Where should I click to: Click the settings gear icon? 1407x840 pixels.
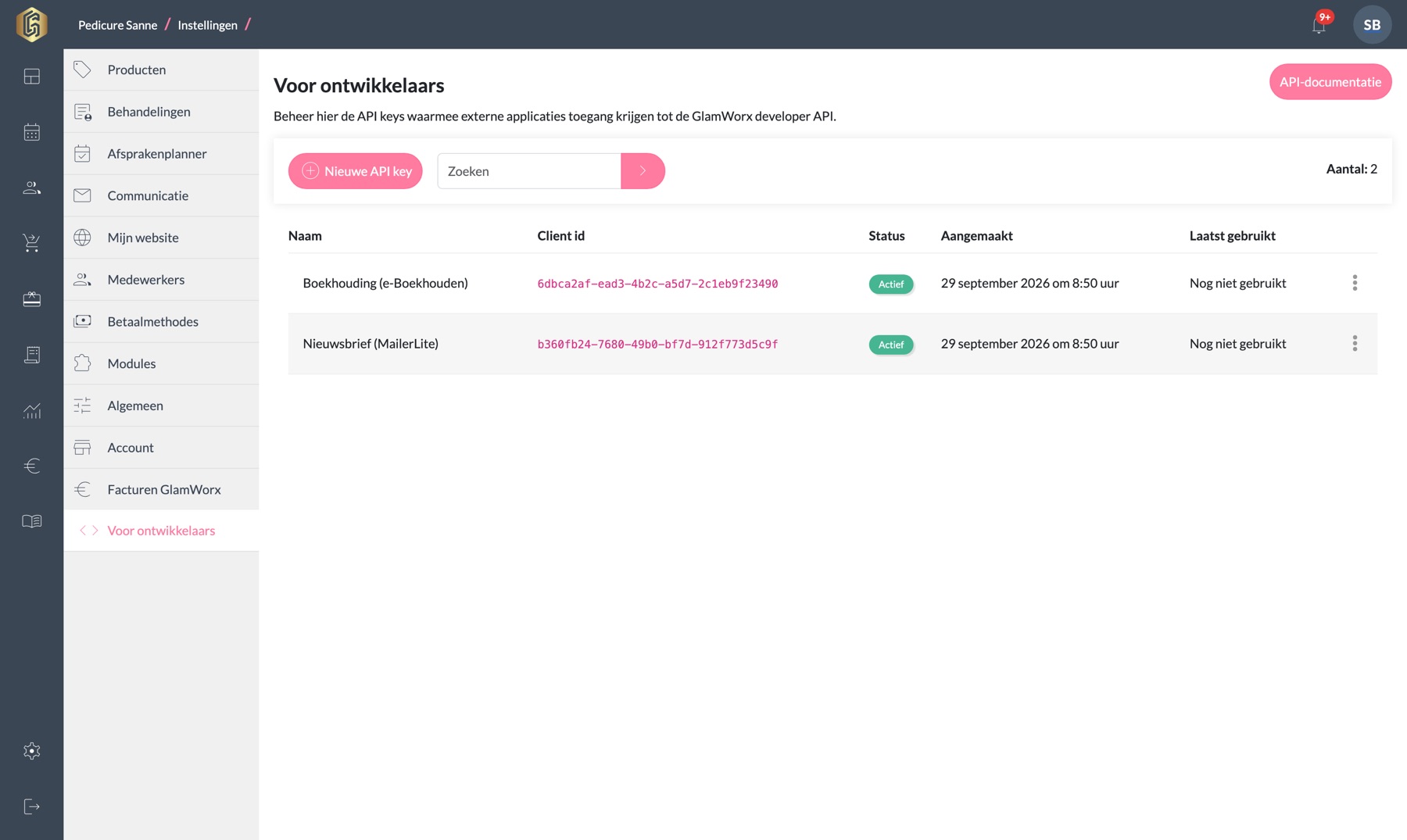point(31,751)
